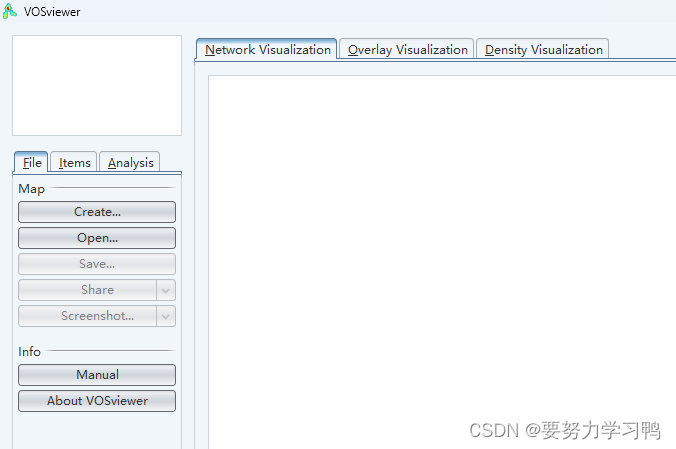Click the Share button
The height and width of the screenshot is (449, 676).
[x=88, y=290]
